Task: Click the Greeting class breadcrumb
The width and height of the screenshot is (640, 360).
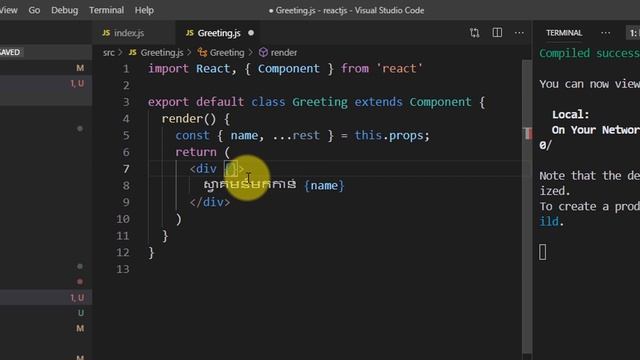Action: pos(227,53)
